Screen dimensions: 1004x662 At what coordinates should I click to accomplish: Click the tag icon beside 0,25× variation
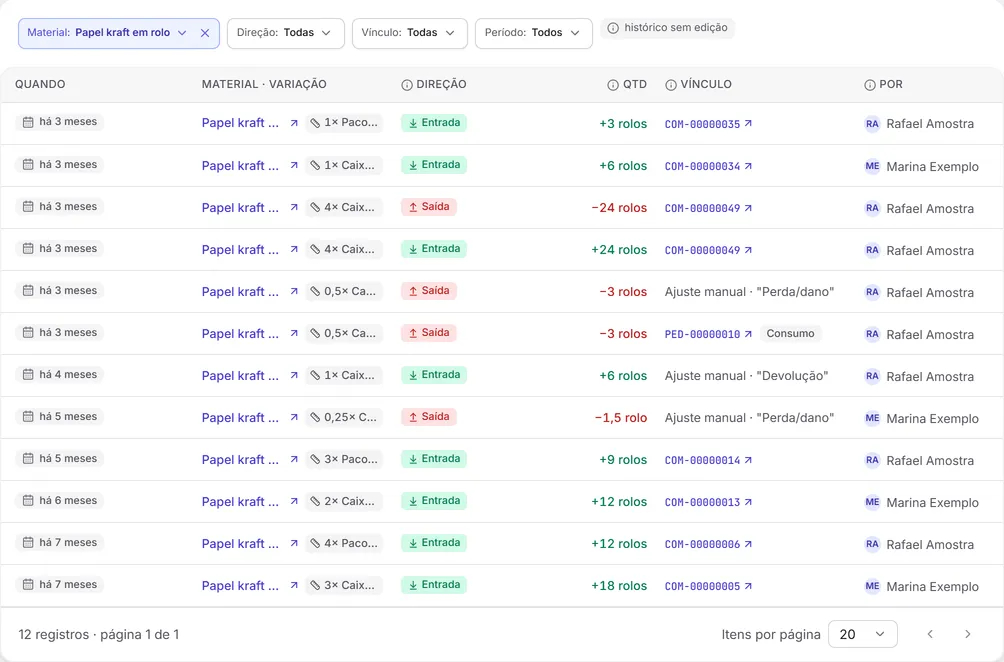point(315,417)
